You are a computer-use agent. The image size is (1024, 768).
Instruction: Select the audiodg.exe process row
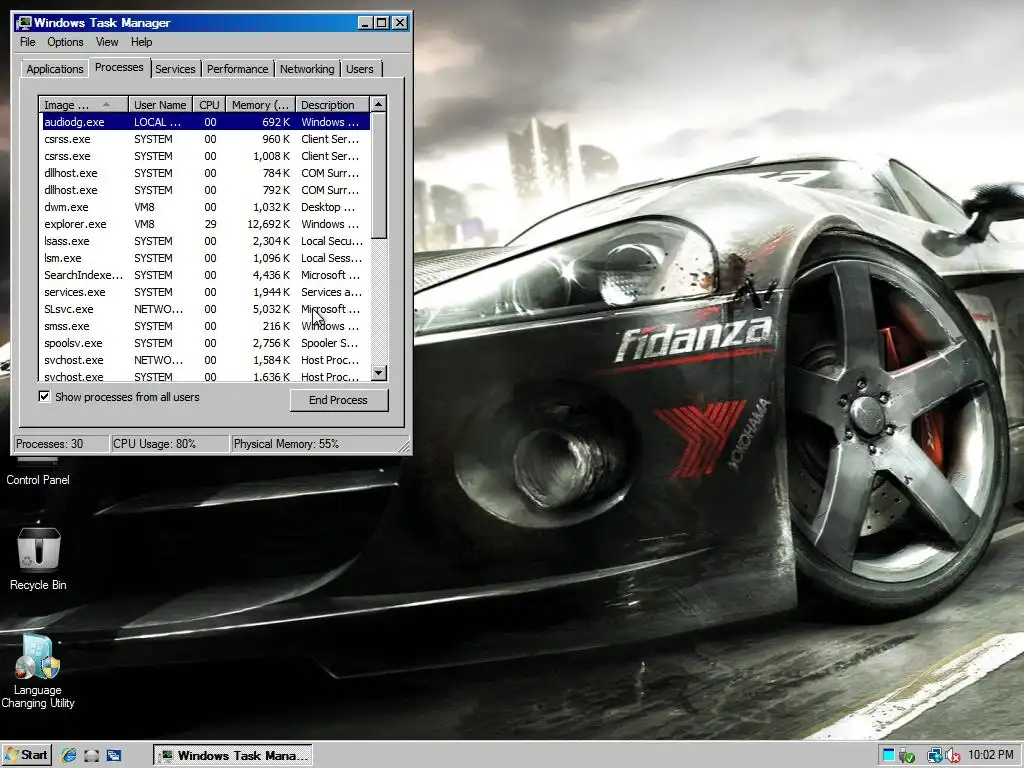pos(204,122)
